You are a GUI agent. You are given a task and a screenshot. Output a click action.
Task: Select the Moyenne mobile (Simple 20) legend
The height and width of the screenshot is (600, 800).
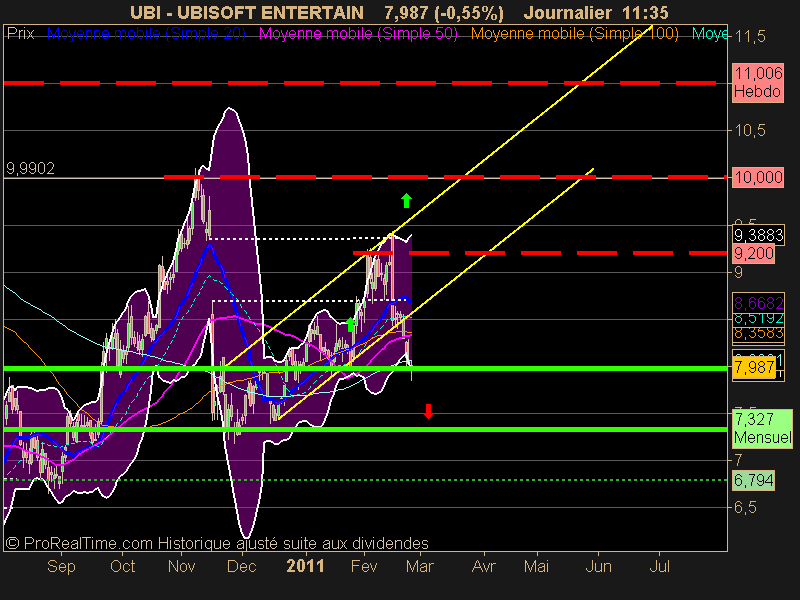coord(146,34)
